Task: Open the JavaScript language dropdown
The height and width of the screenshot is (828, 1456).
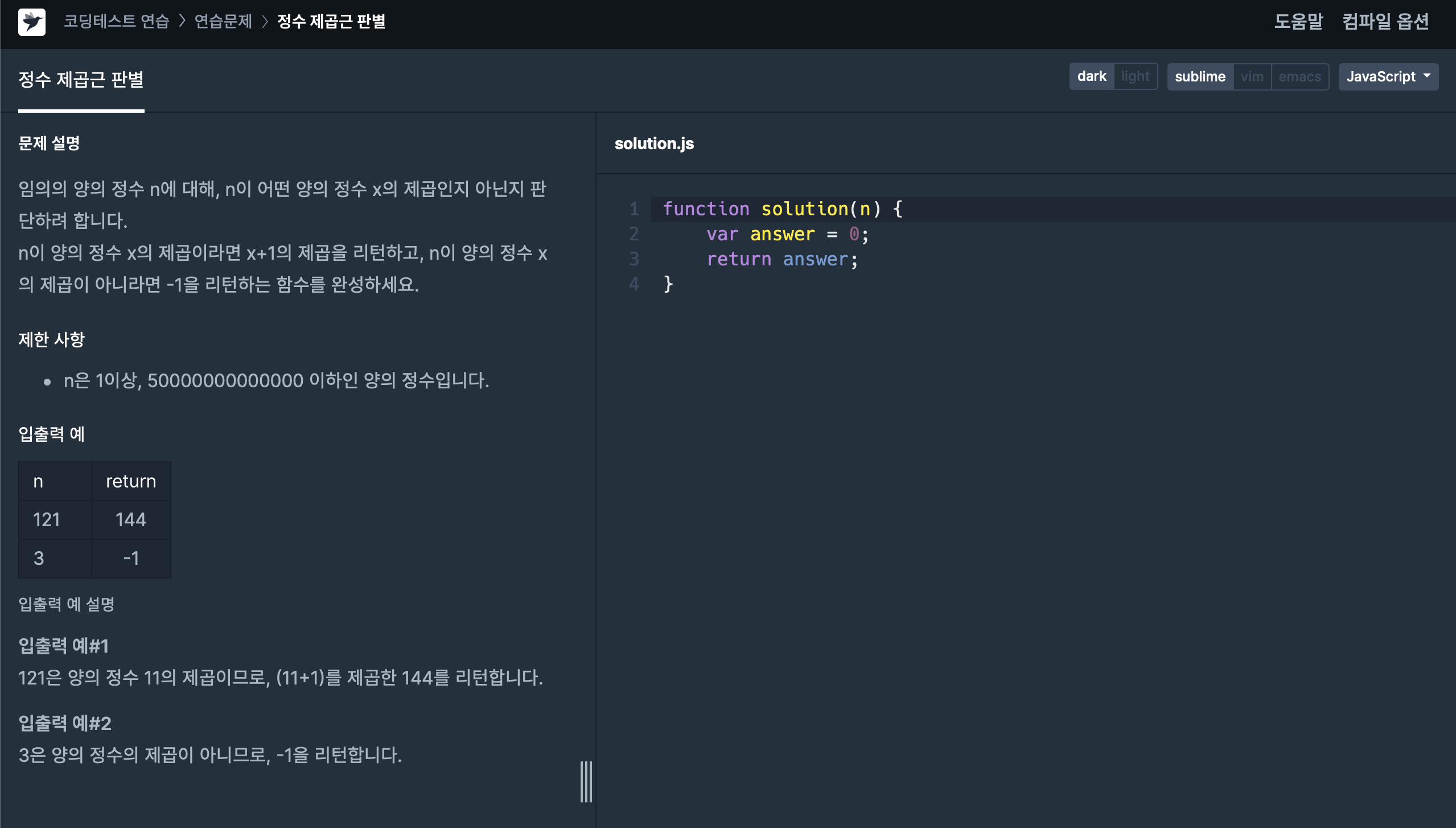Action: (1381, 76)
